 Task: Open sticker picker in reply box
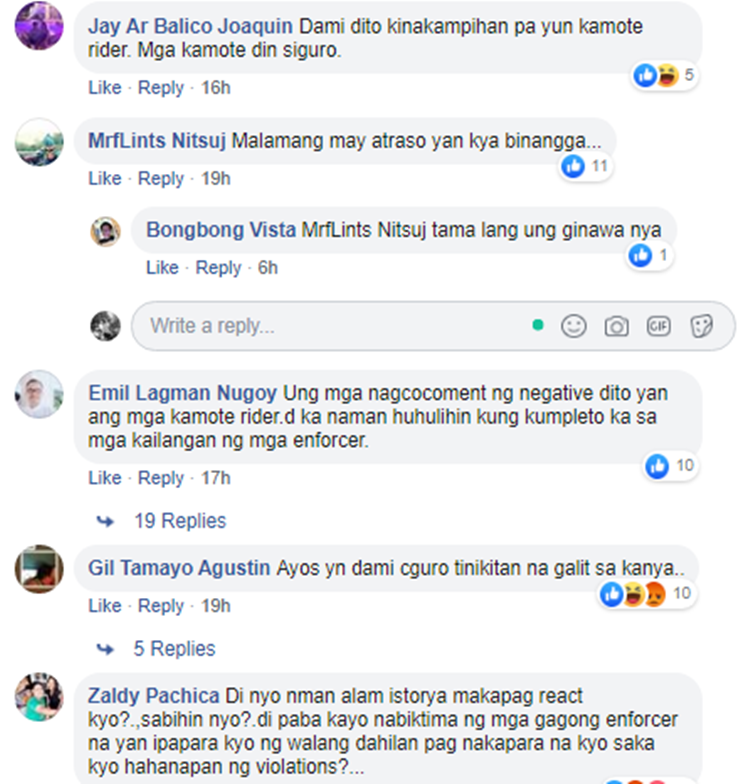(x=702, y=326)
